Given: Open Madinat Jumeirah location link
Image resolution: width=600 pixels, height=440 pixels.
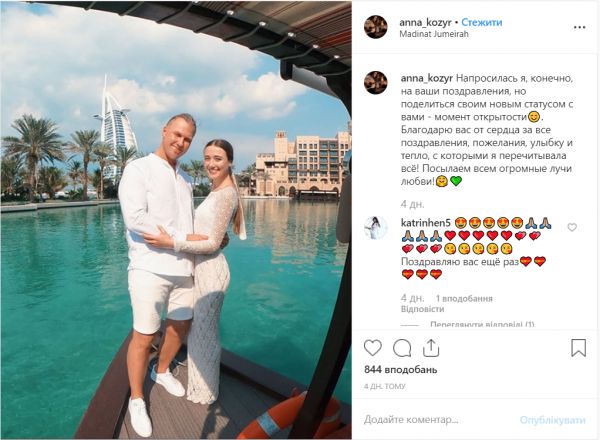Looking at the screenshot, I should click(434, 34).
